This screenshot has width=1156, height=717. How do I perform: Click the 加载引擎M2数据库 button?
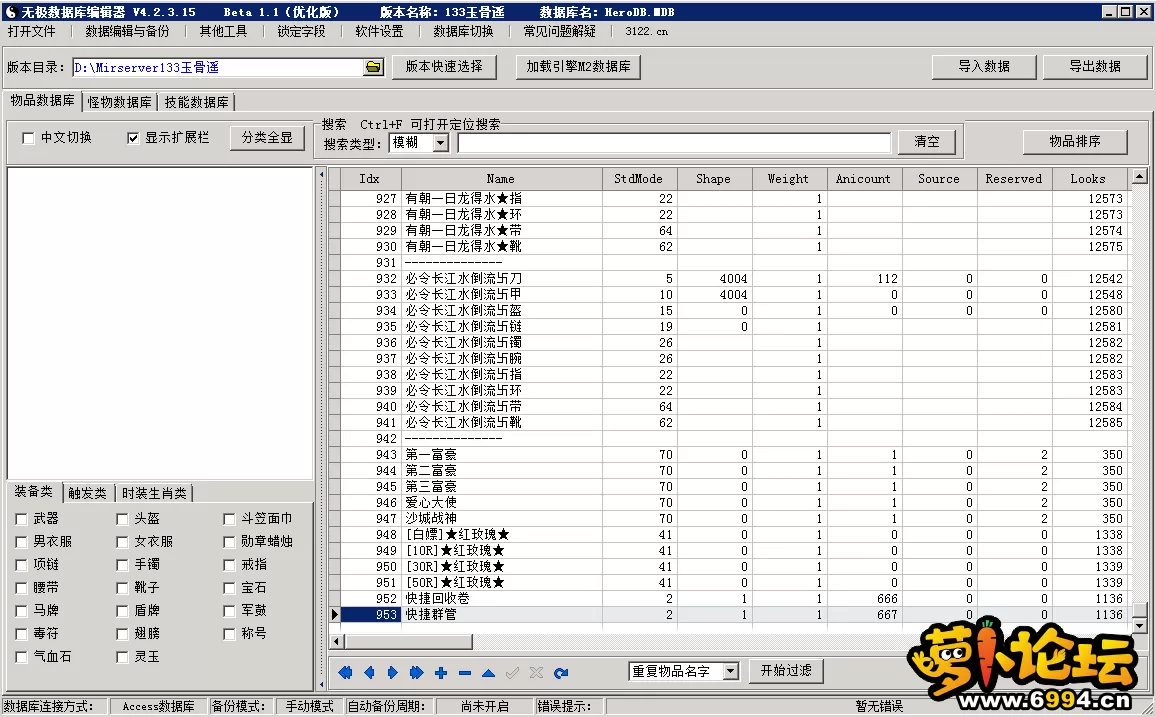coord(578,66)
